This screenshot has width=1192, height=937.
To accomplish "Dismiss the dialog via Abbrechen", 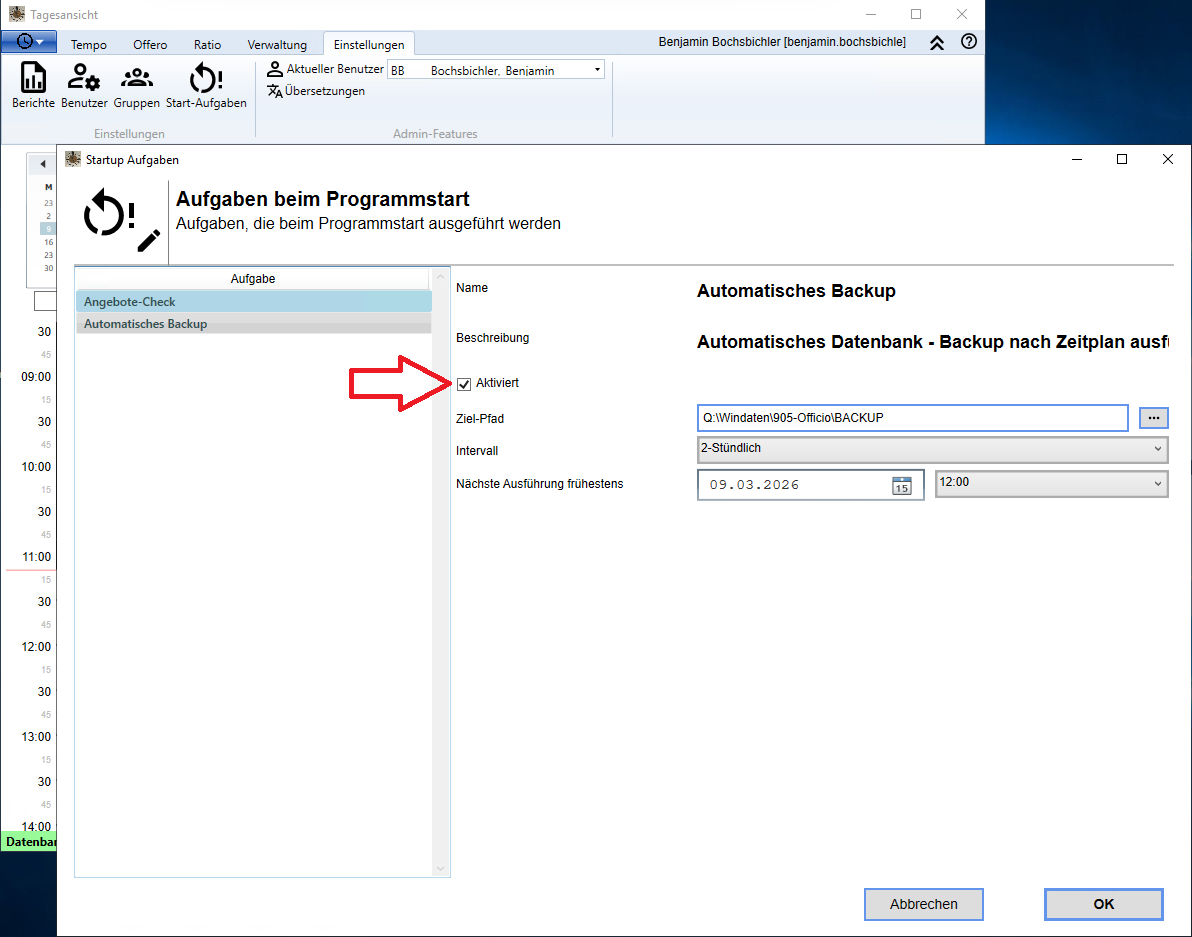I will click(923, 904).
